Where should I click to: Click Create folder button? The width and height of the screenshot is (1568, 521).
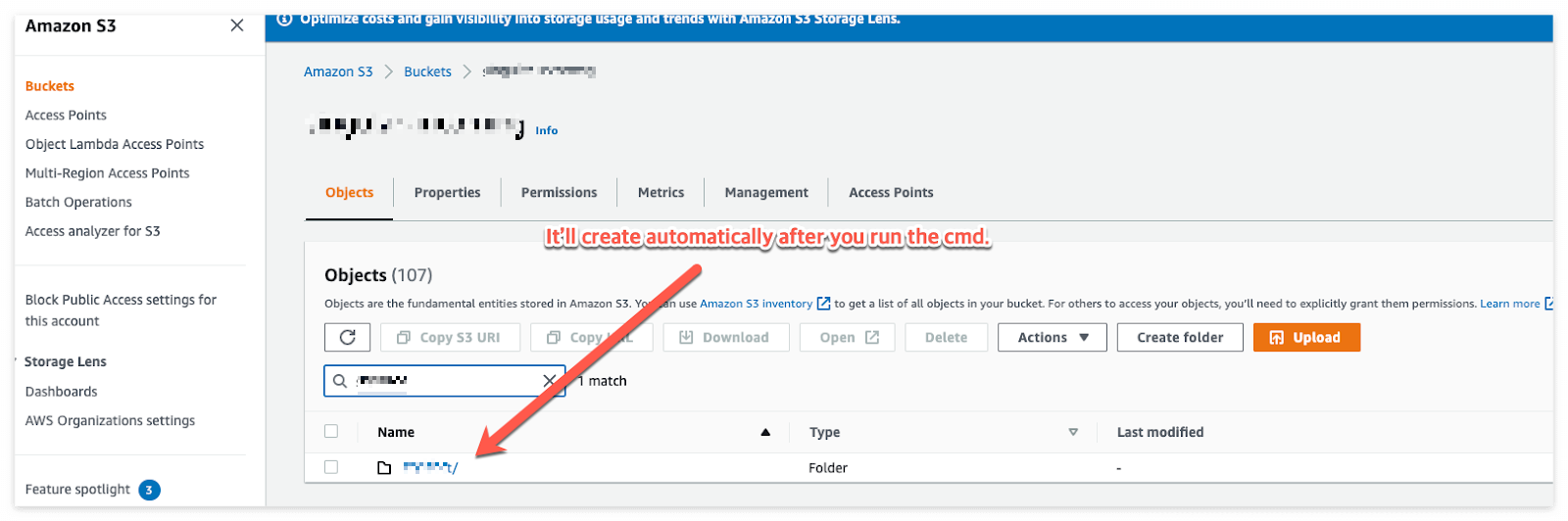1180,337
